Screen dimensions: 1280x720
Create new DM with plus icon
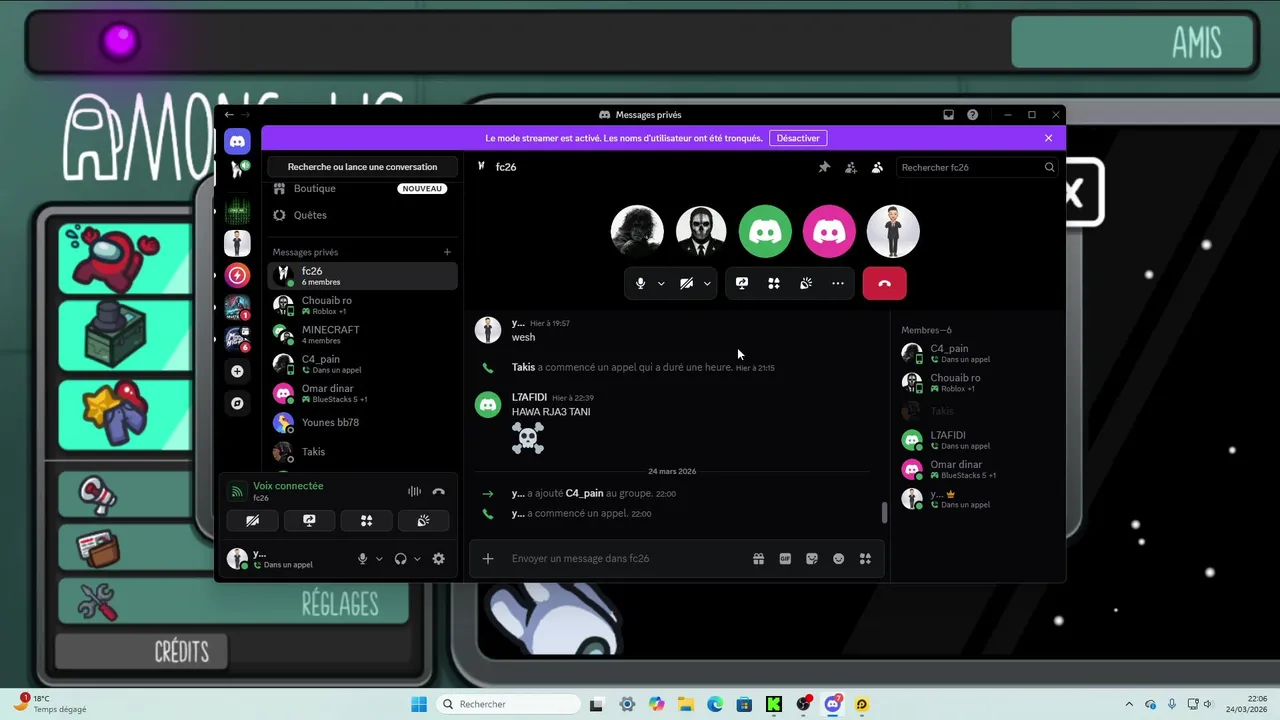[x=447, y=252]
